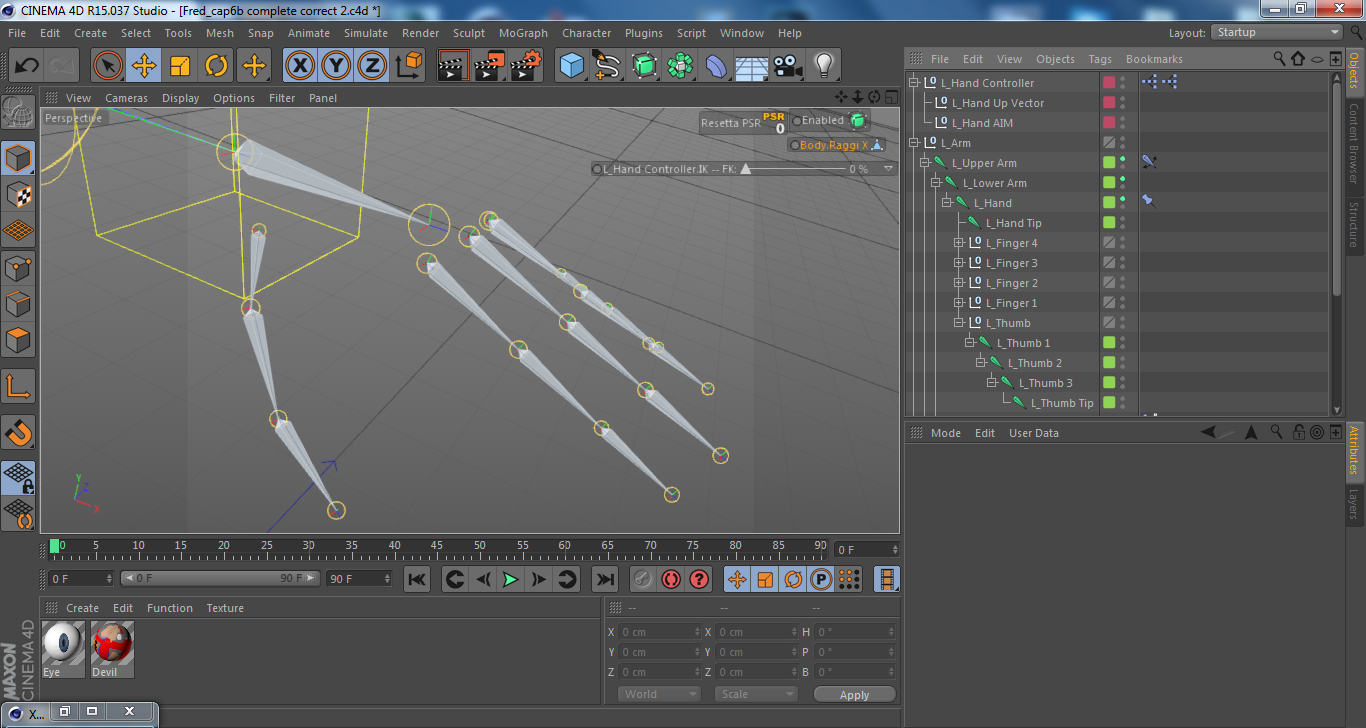Toggle the Autokeying button

click(671, 578)
